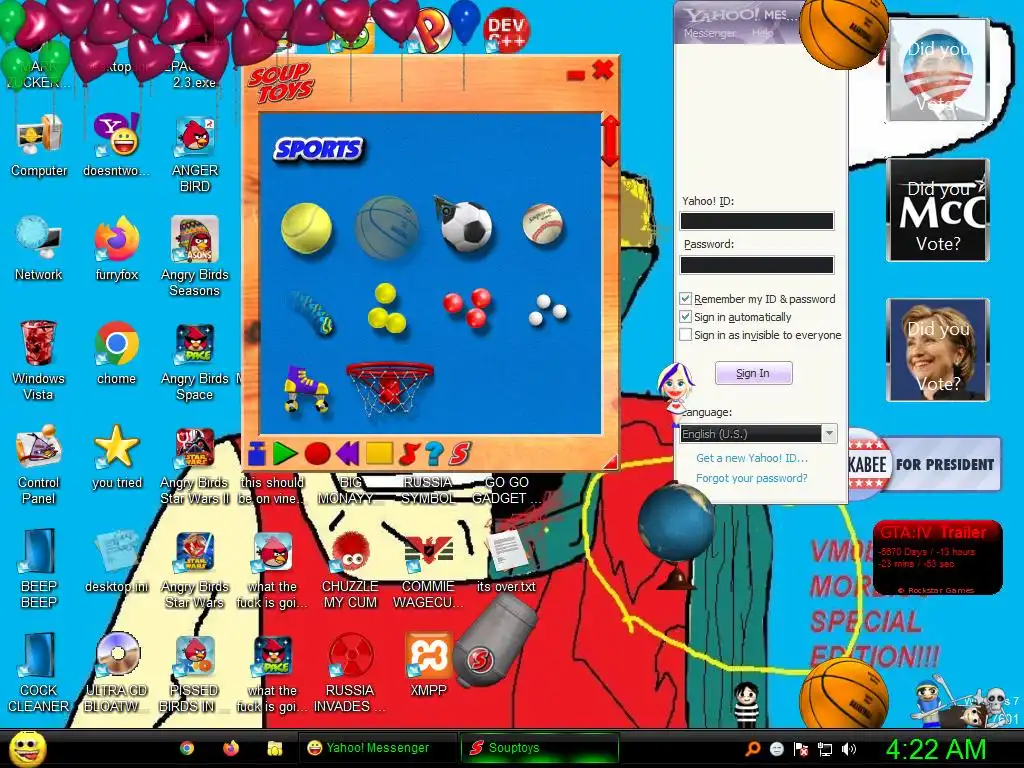The image size is (1024, 768).
Task: Select the baseball toy
Action: (x=543, y=224)
